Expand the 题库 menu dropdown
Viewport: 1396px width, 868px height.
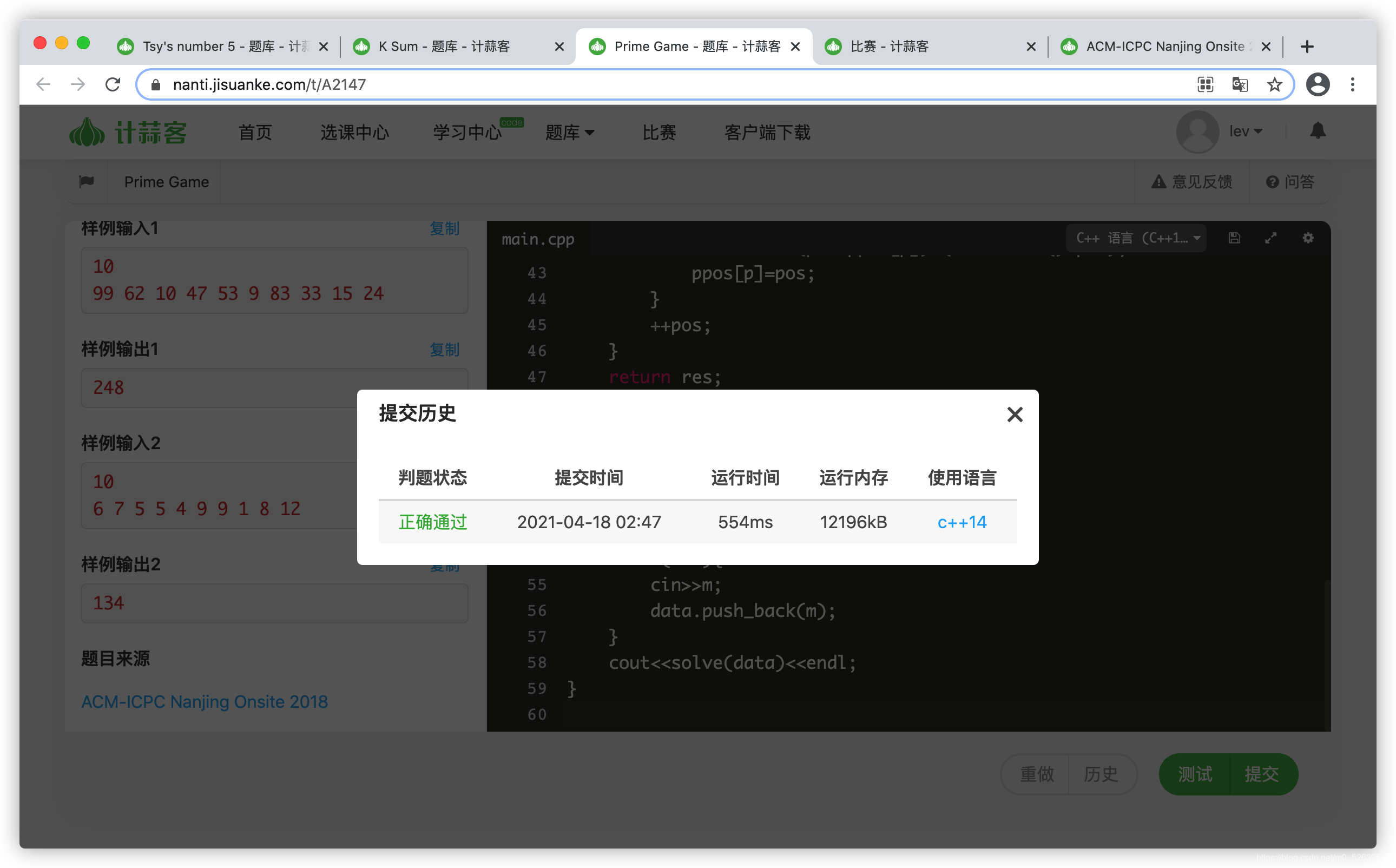pos(569,133)
